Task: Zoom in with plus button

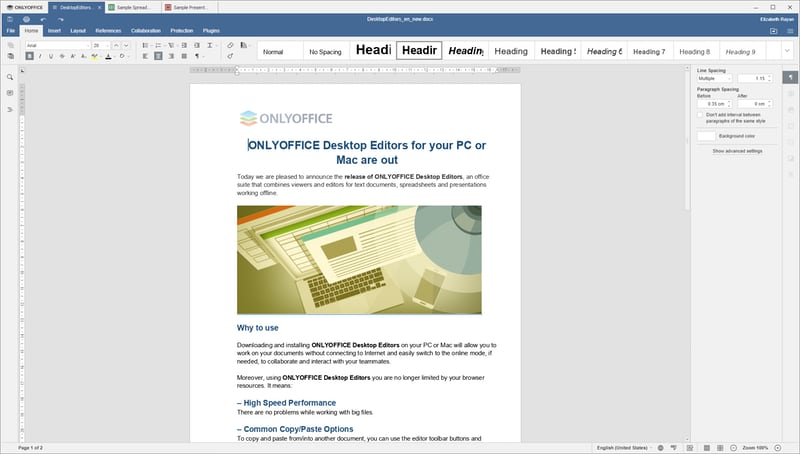Action: click(x=778, y=448)
